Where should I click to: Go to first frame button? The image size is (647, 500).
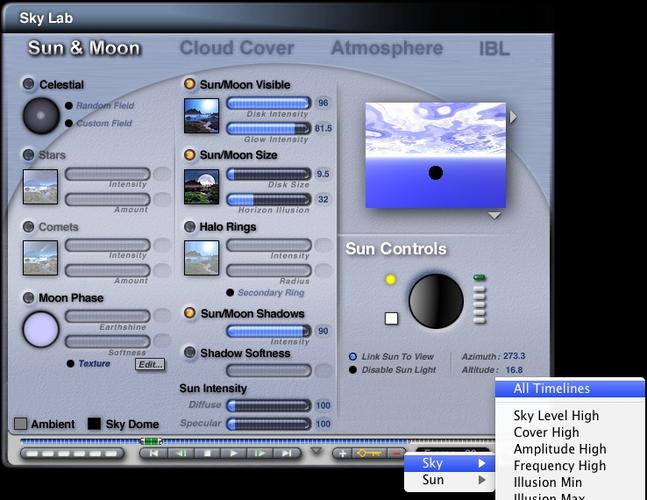[154, 453]
